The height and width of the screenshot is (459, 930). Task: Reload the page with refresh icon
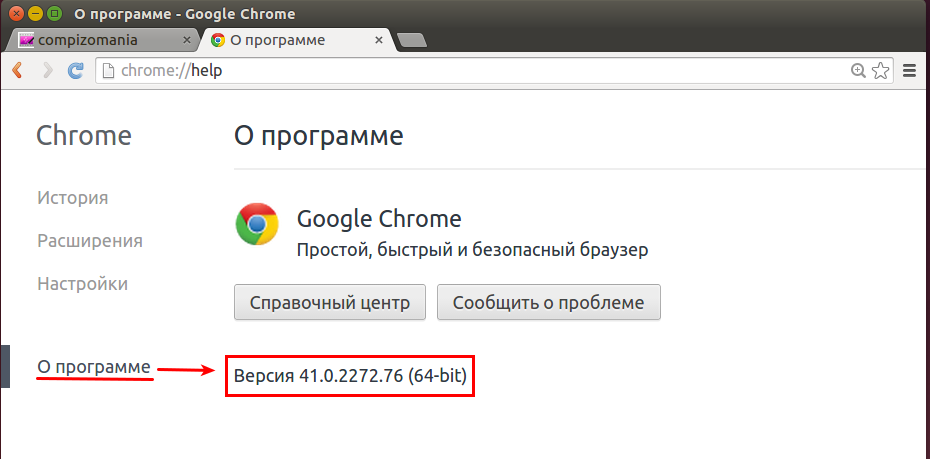pos(76,71)
